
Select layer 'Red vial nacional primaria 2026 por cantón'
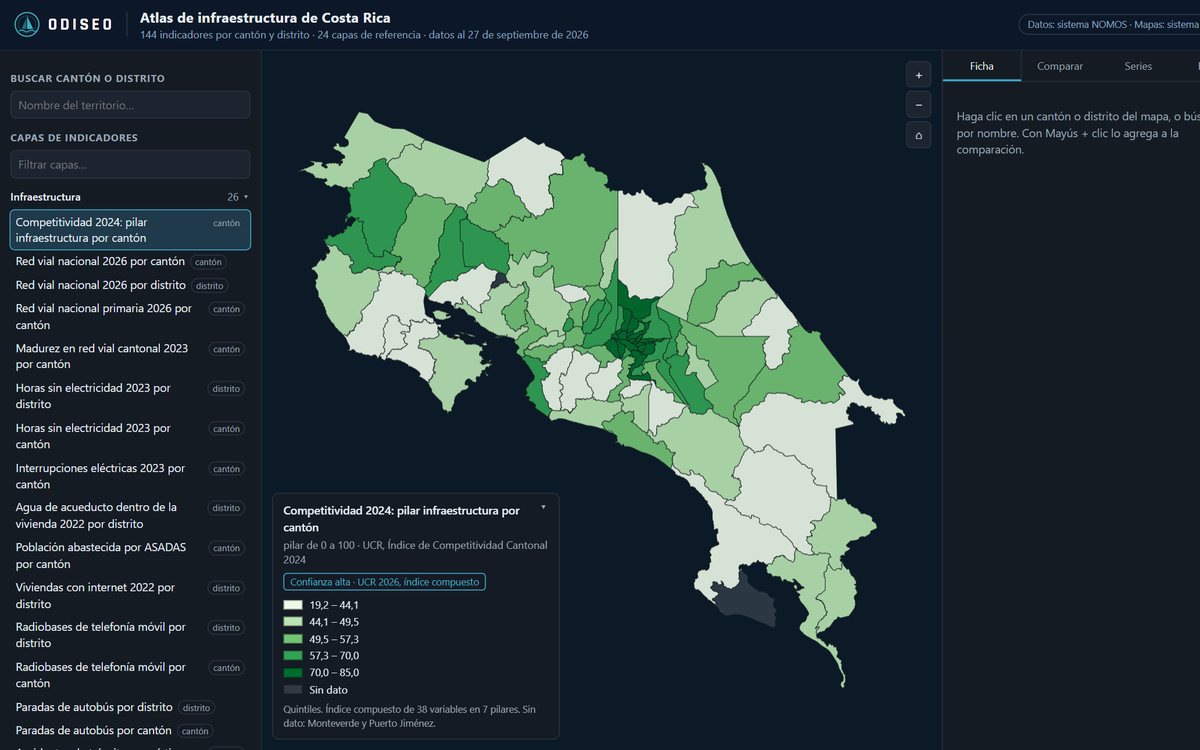click(x=130, y=317)
